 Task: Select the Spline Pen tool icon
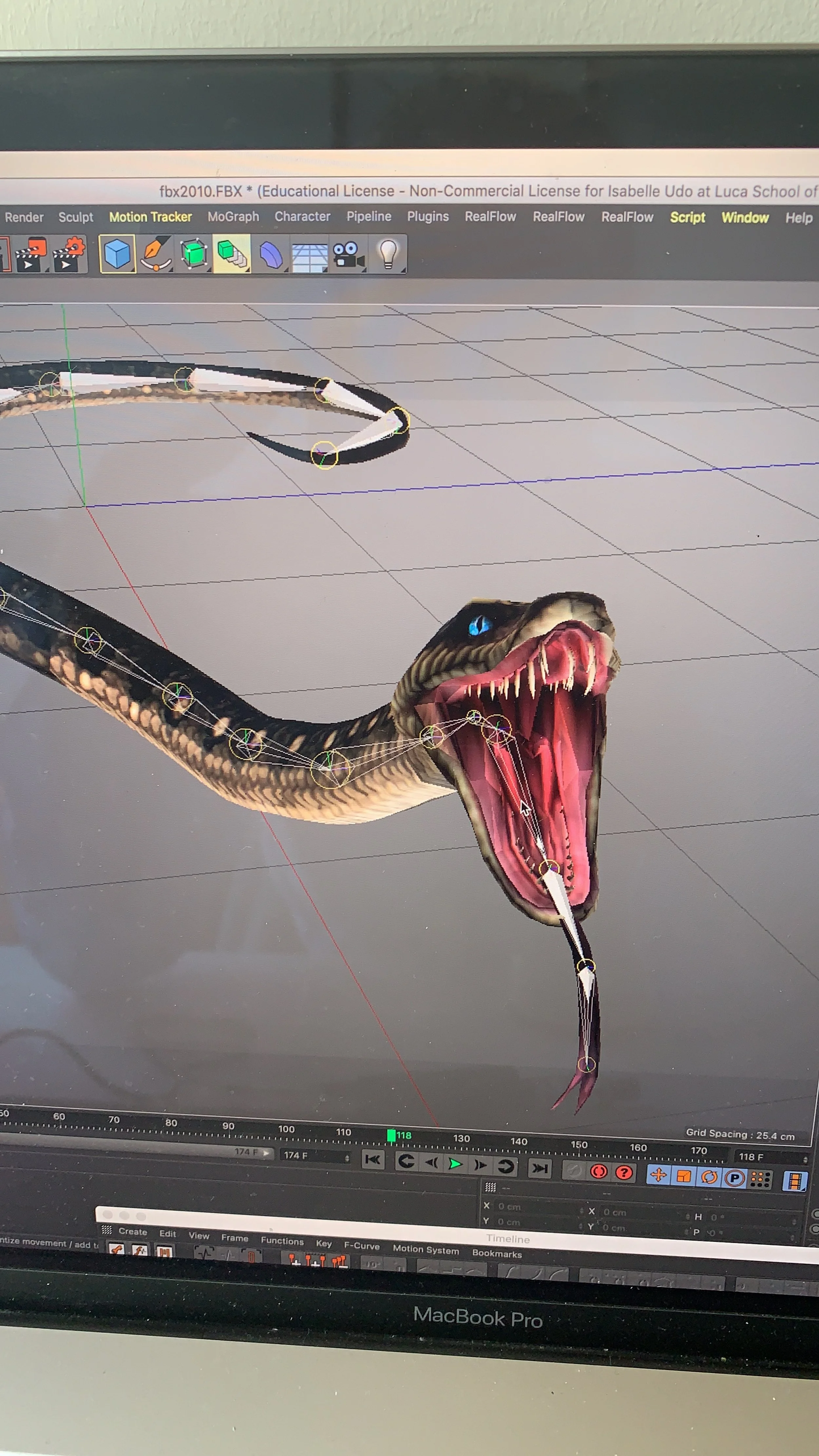(x=155, y=254)
